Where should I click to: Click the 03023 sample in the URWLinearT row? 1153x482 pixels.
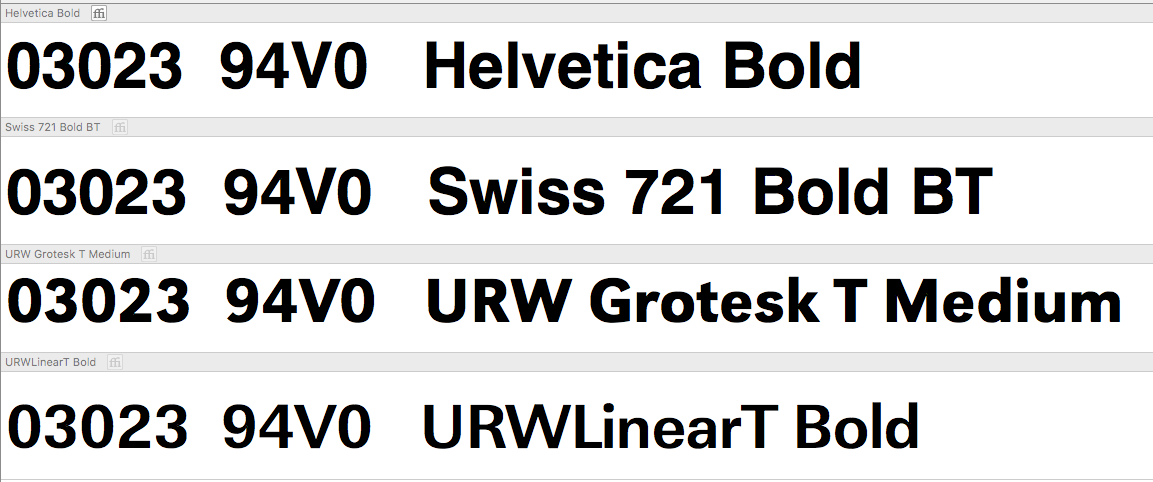click(97, 427)
